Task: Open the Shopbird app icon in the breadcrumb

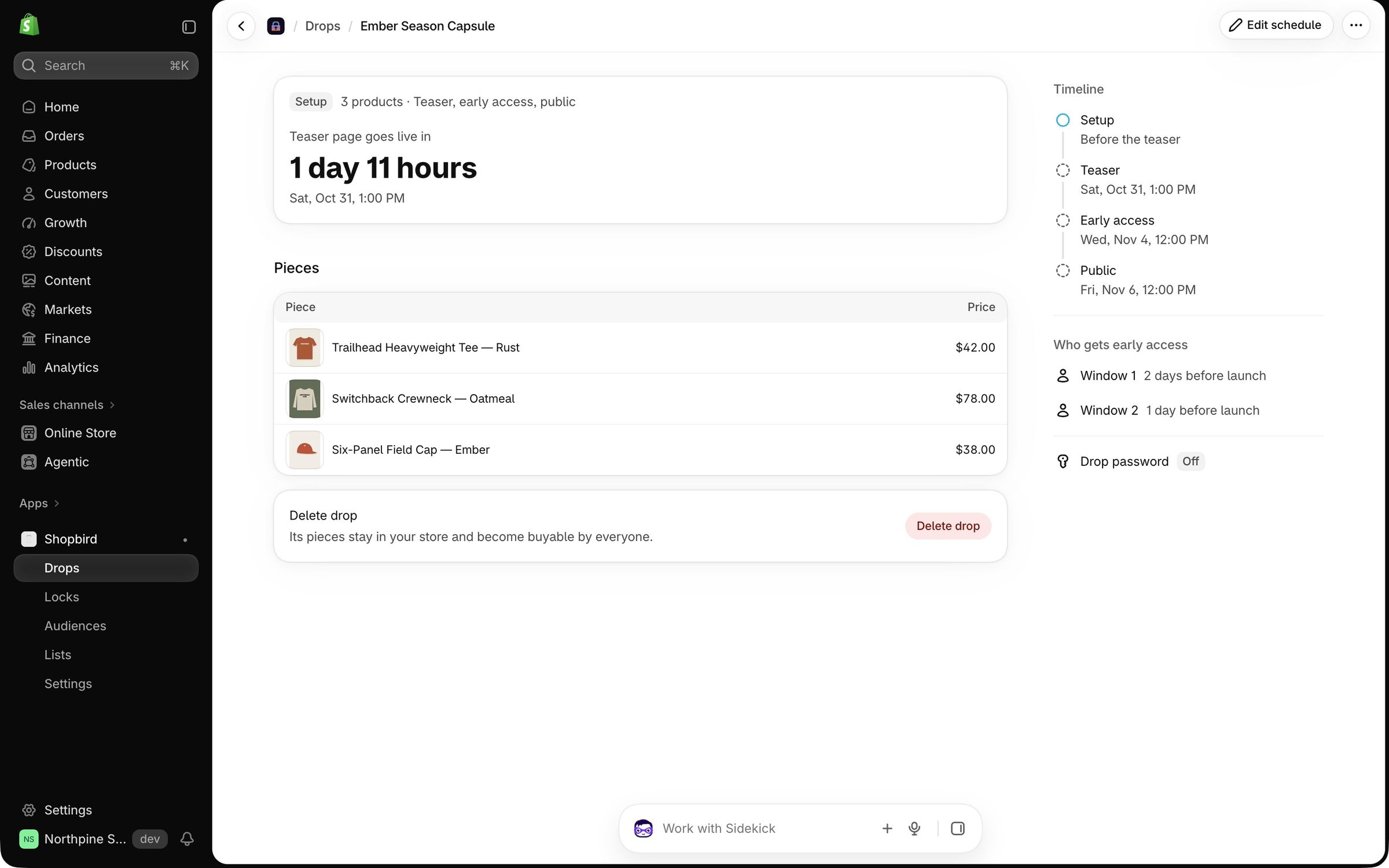Action: 275,26
